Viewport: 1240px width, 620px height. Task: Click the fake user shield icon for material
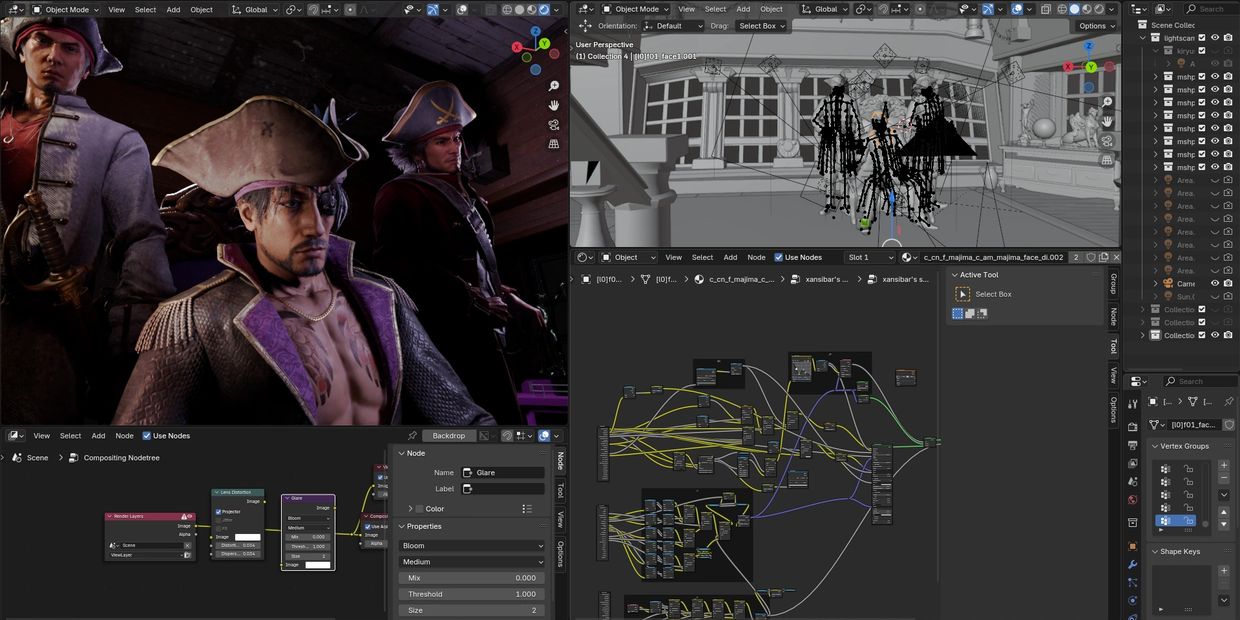1090,257
